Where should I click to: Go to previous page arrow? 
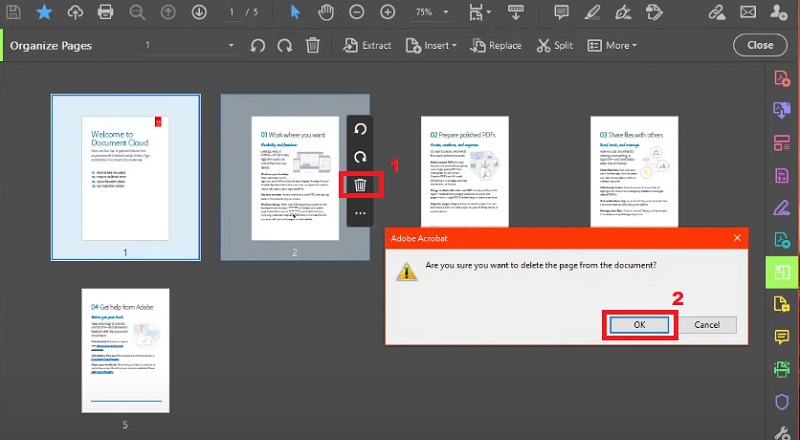tap(168, 12)
